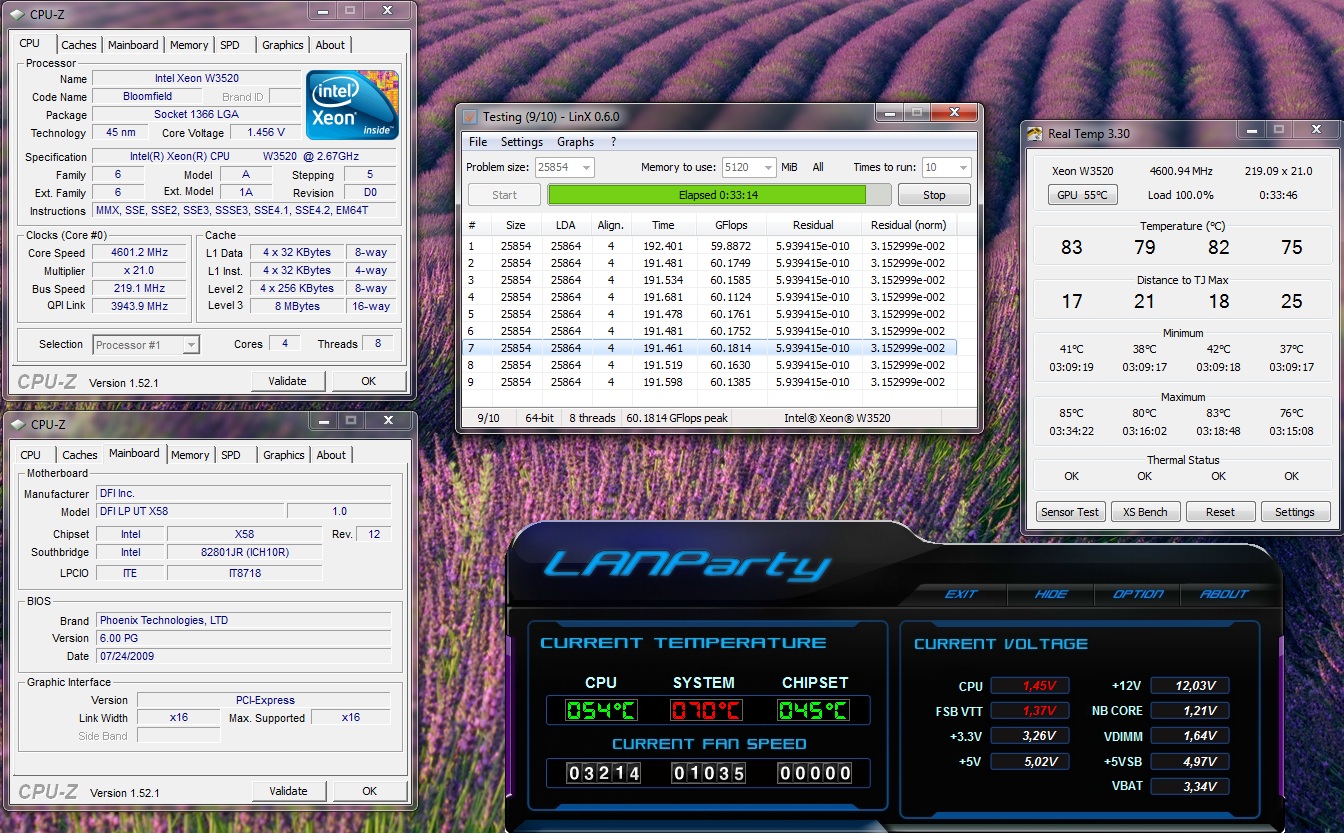Switch to Graphics tab in upper CPU-Z

(x=283, y=45)
